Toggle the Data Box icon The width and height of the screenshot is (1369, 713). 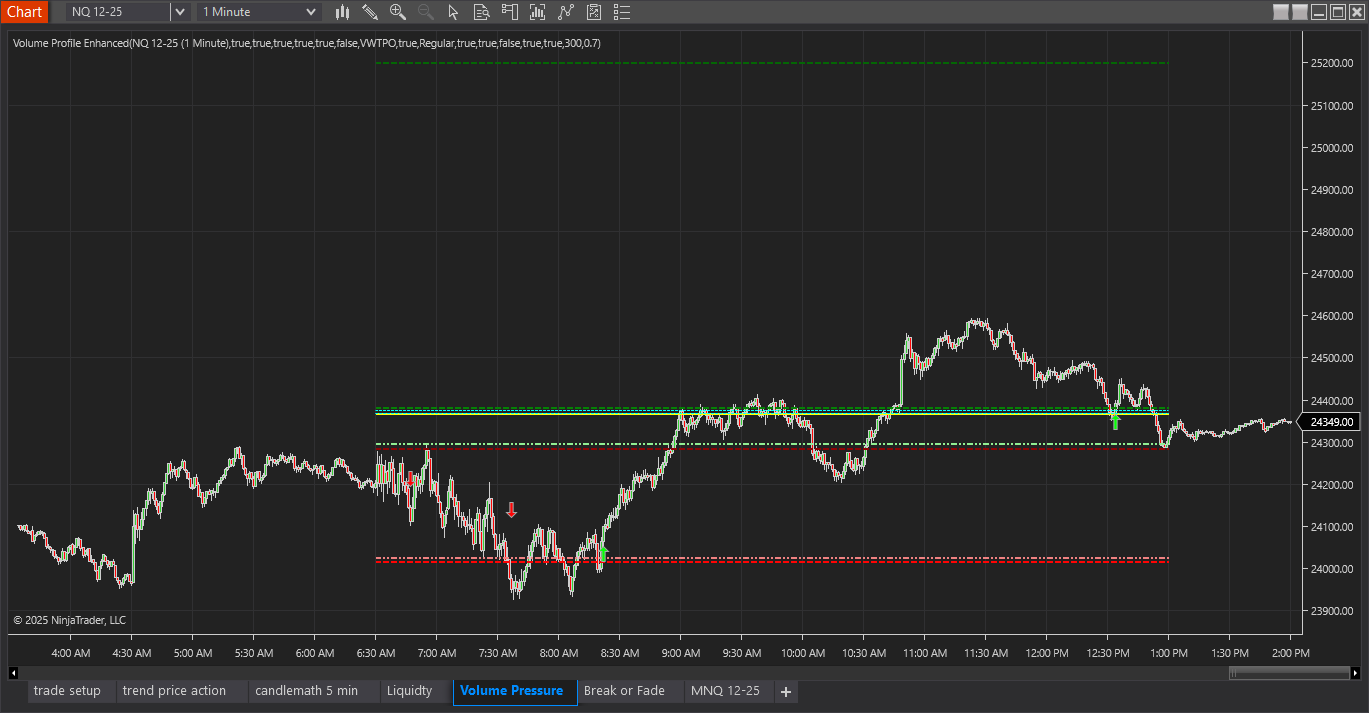(x=481, y=12)
